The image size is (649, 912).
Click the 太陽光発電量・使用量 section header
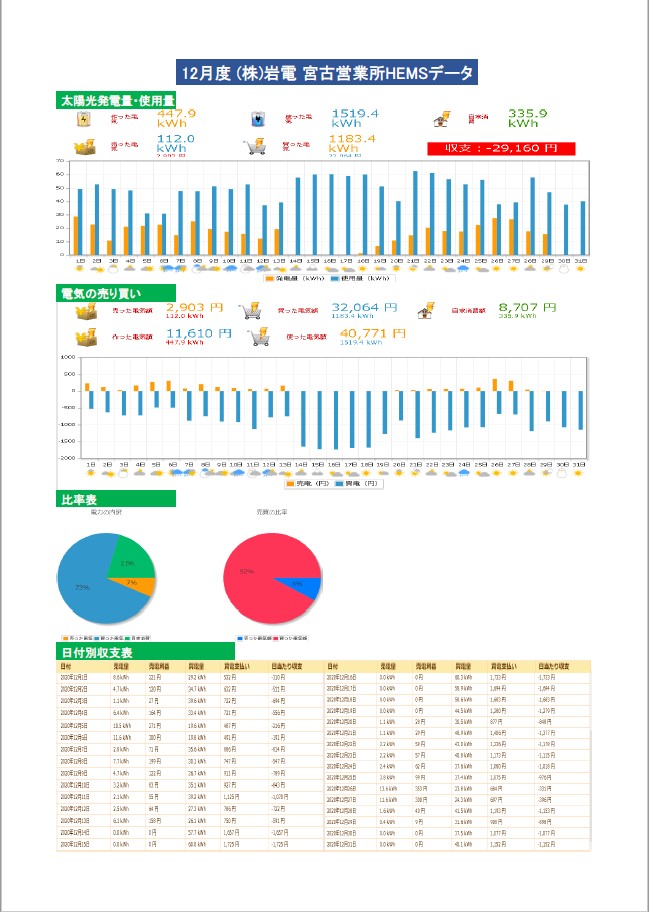click(x=116, y=100)
